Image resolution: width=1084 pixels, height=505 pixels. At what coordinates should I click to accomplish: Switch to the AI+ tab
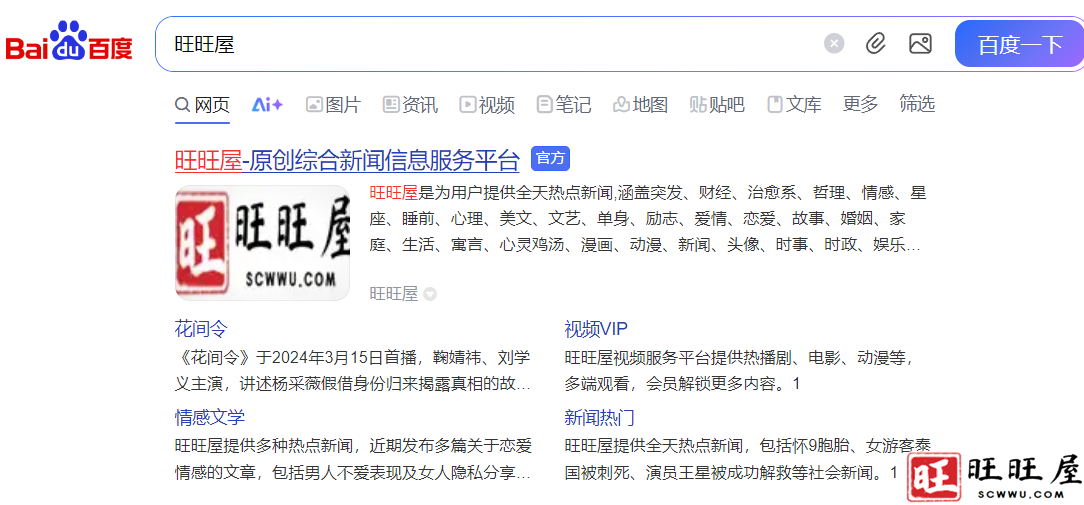(x=268, y=105)
